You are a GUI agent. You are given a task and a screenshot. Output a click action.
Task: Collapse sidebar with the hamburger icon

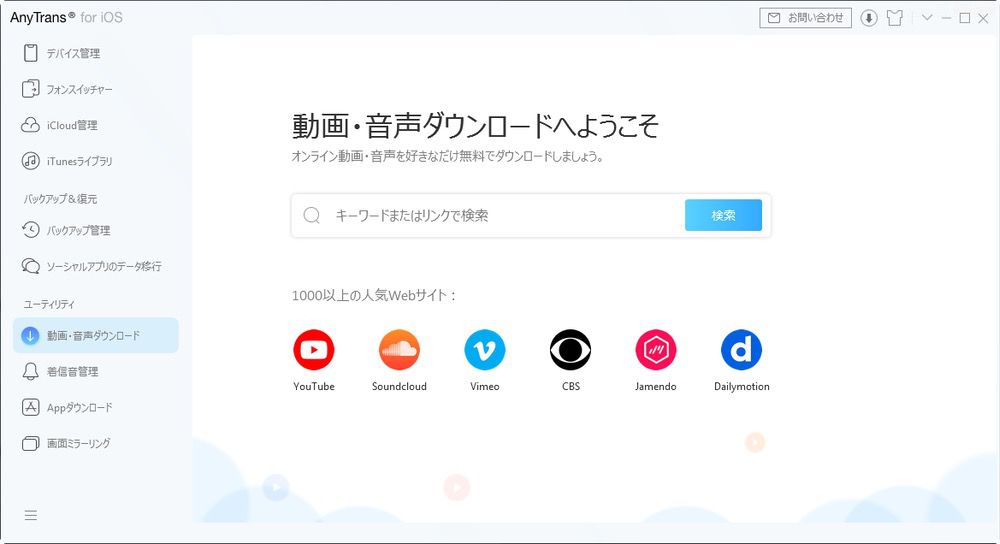(x=31, y=515)
